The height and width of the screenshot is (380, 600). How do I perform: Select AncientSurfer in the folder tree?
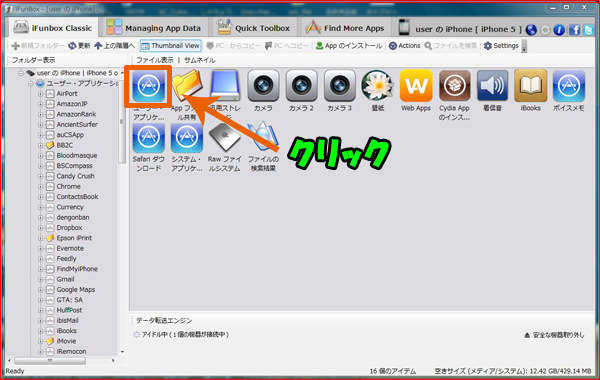point(77,125)
